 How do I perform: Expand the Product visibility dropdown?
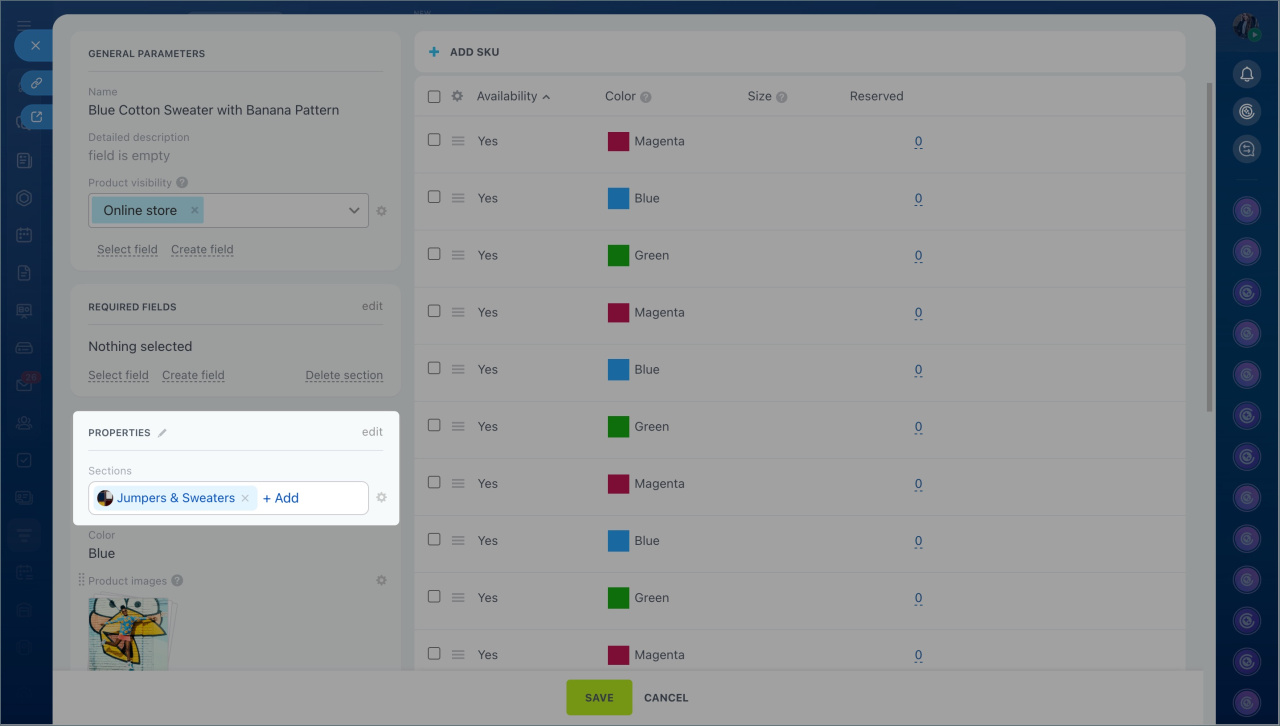tap(354, 211)
